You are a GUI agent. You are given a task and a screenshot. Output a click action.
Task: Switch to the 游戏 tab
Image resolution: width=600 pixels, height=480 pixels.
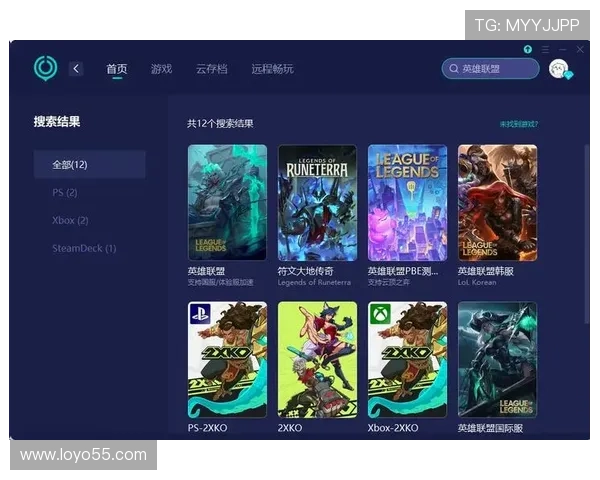[161, 69]
